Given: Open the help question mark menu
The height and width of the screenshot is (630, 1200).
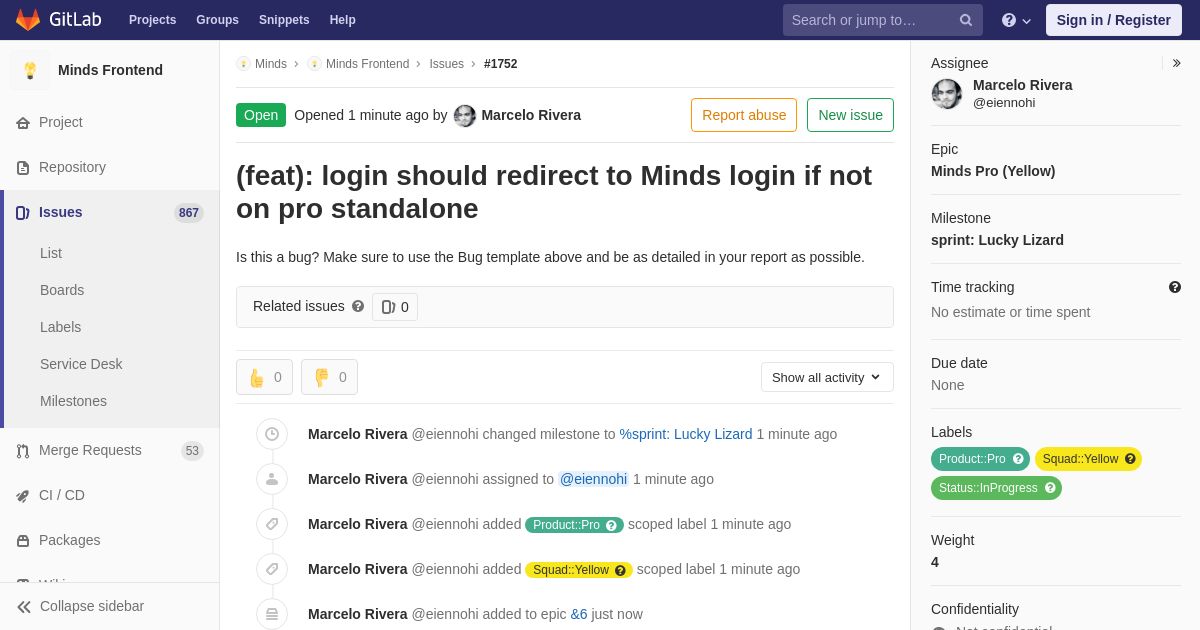Looking at the screenshot, I should point(1016,20).
